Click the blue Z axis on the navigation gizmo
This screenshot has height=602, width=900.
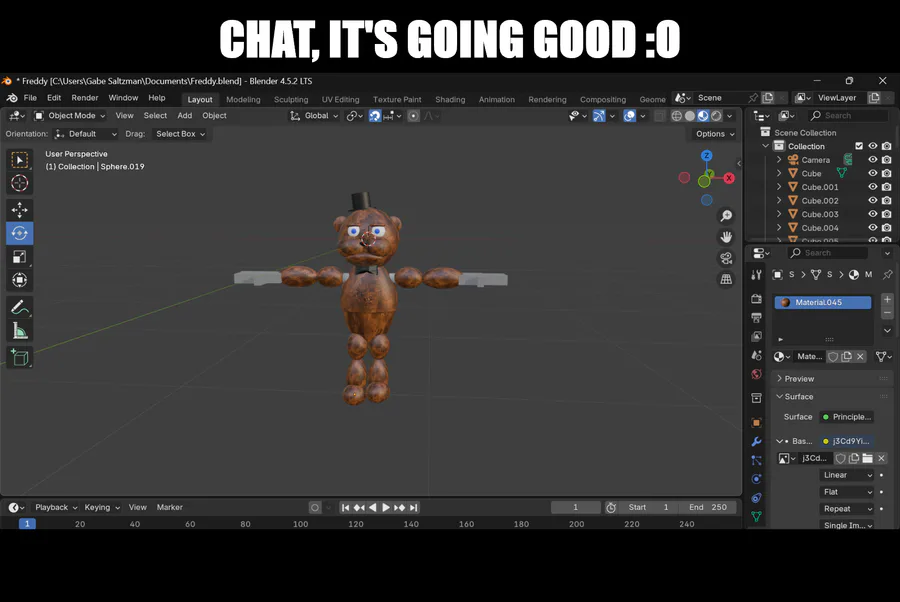point(707,156)
